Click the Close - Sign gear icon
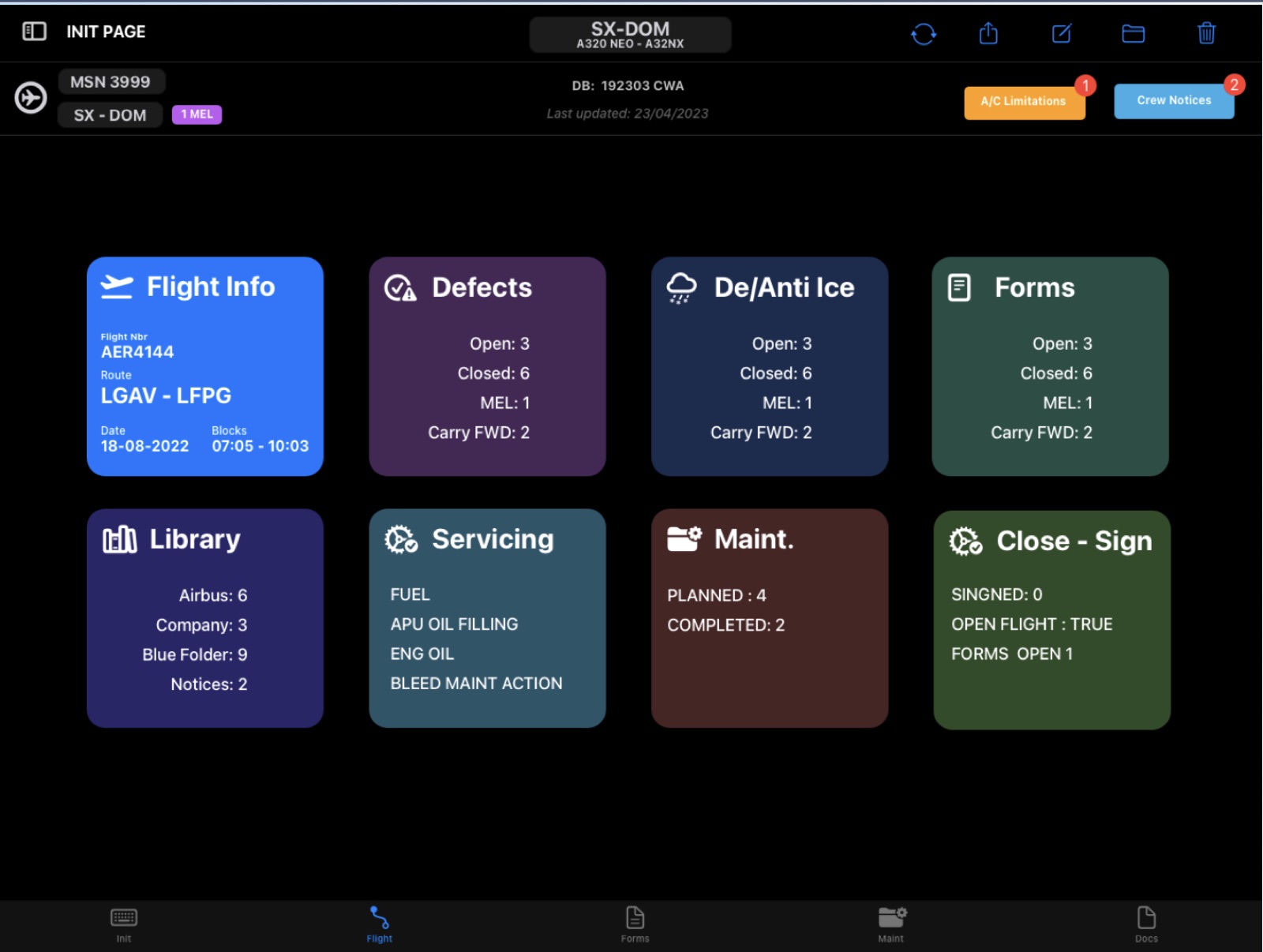 click(965, 542)
